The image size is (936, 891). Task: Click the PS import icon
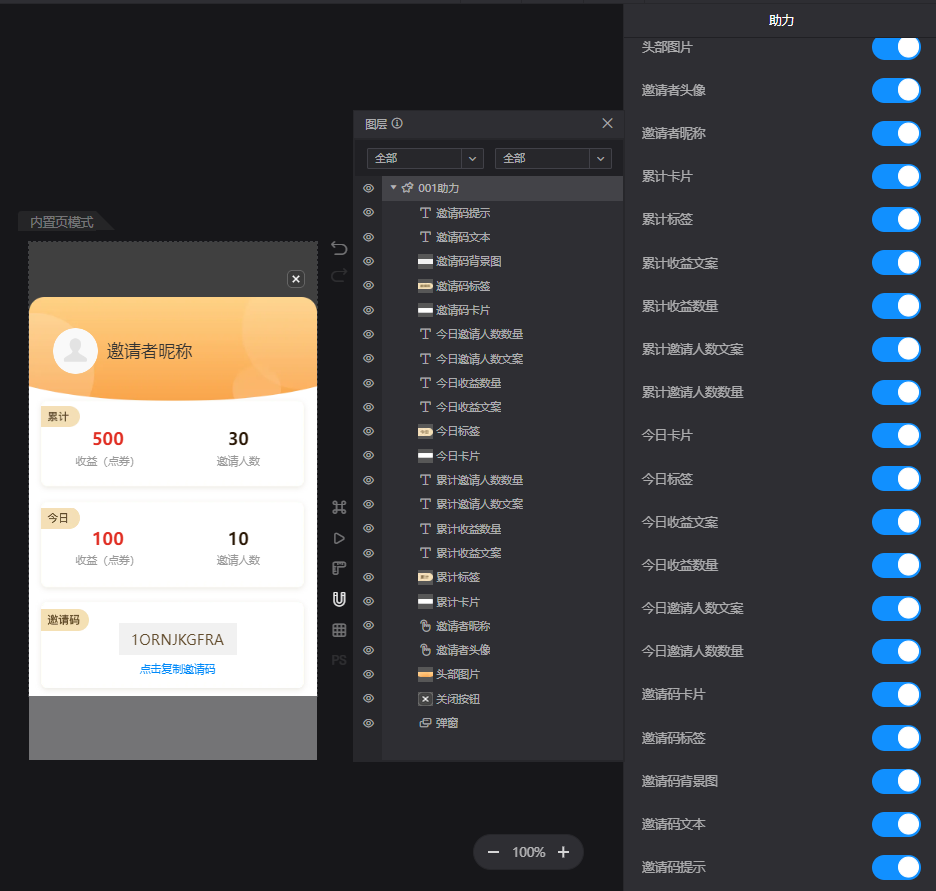click(x=339, y=660)
